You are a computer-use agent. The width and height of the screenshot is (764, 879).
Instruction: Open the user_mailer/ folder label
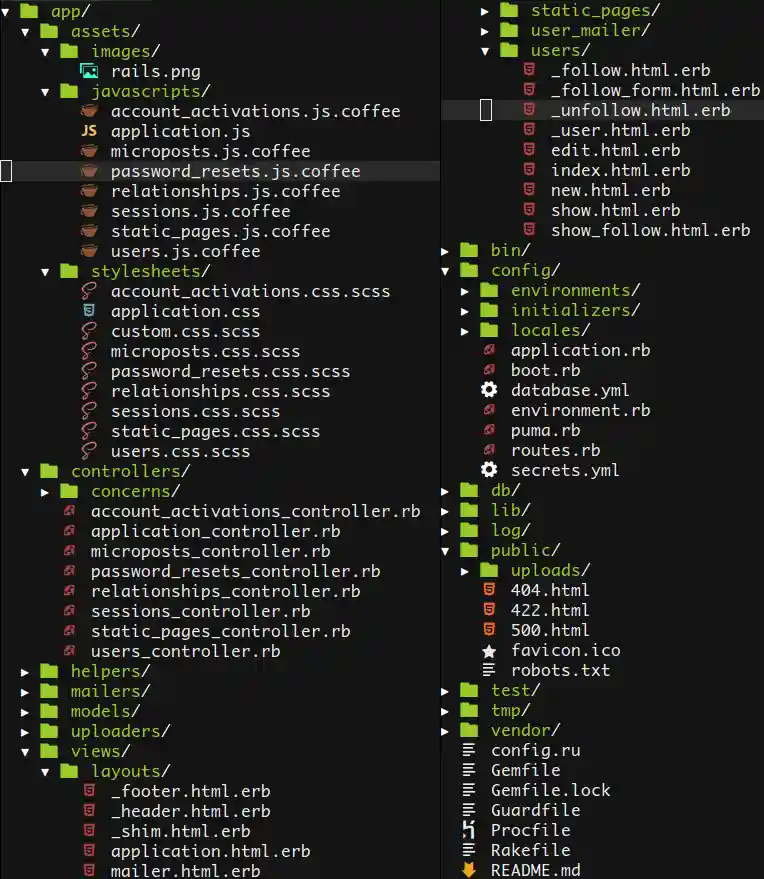coord(590,30)
